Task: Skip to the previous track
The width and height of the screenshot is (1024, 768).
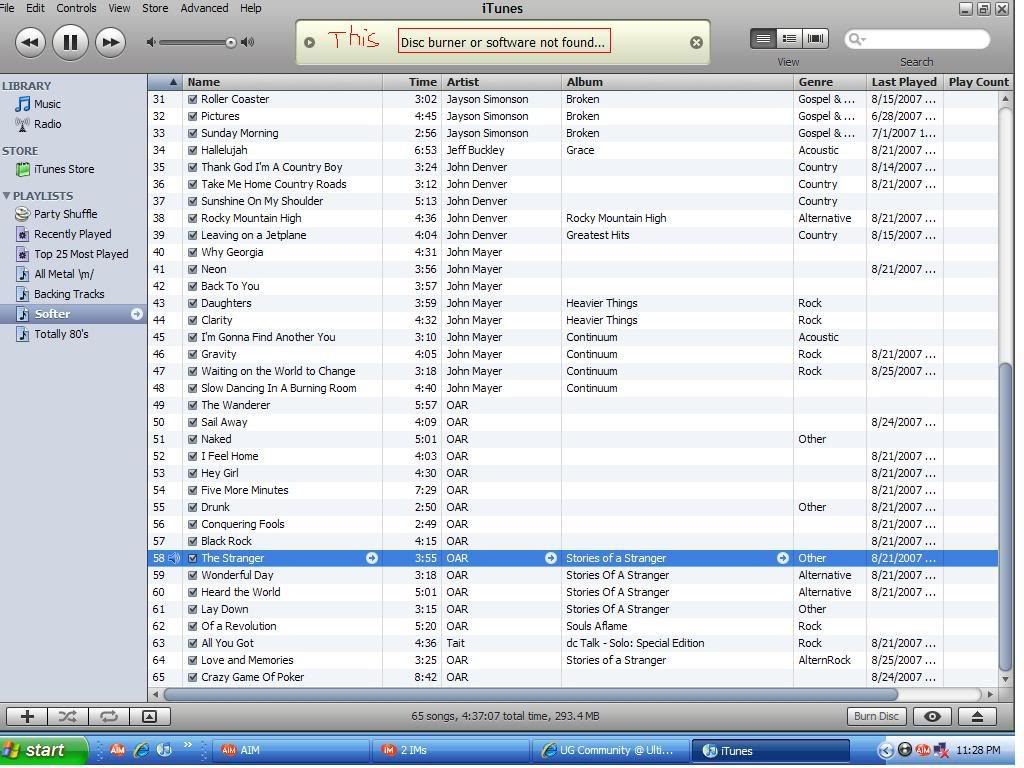Action: click(x=30, y=42)
